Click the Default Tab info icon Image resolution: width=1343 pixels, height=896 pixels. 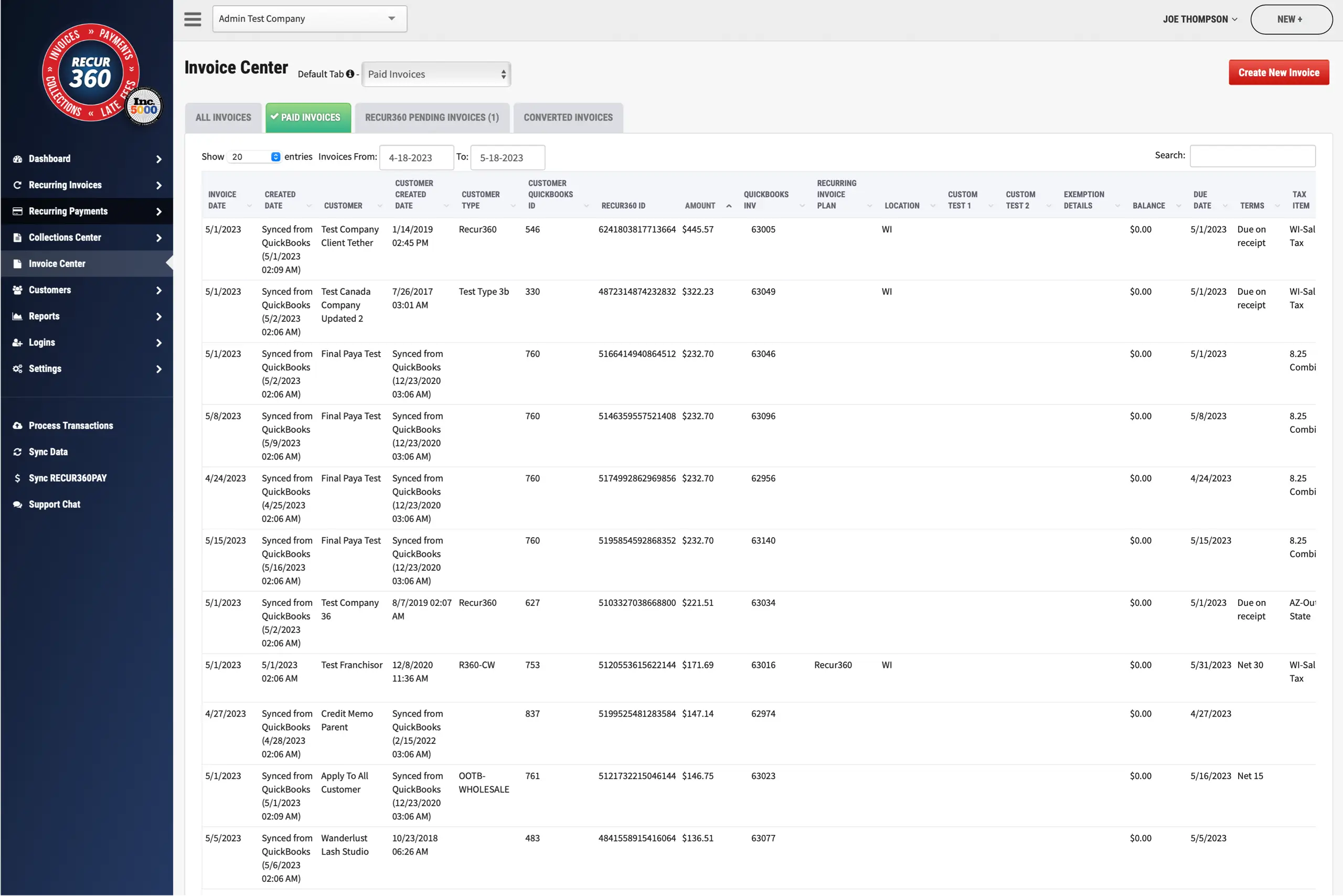point(350,74)
